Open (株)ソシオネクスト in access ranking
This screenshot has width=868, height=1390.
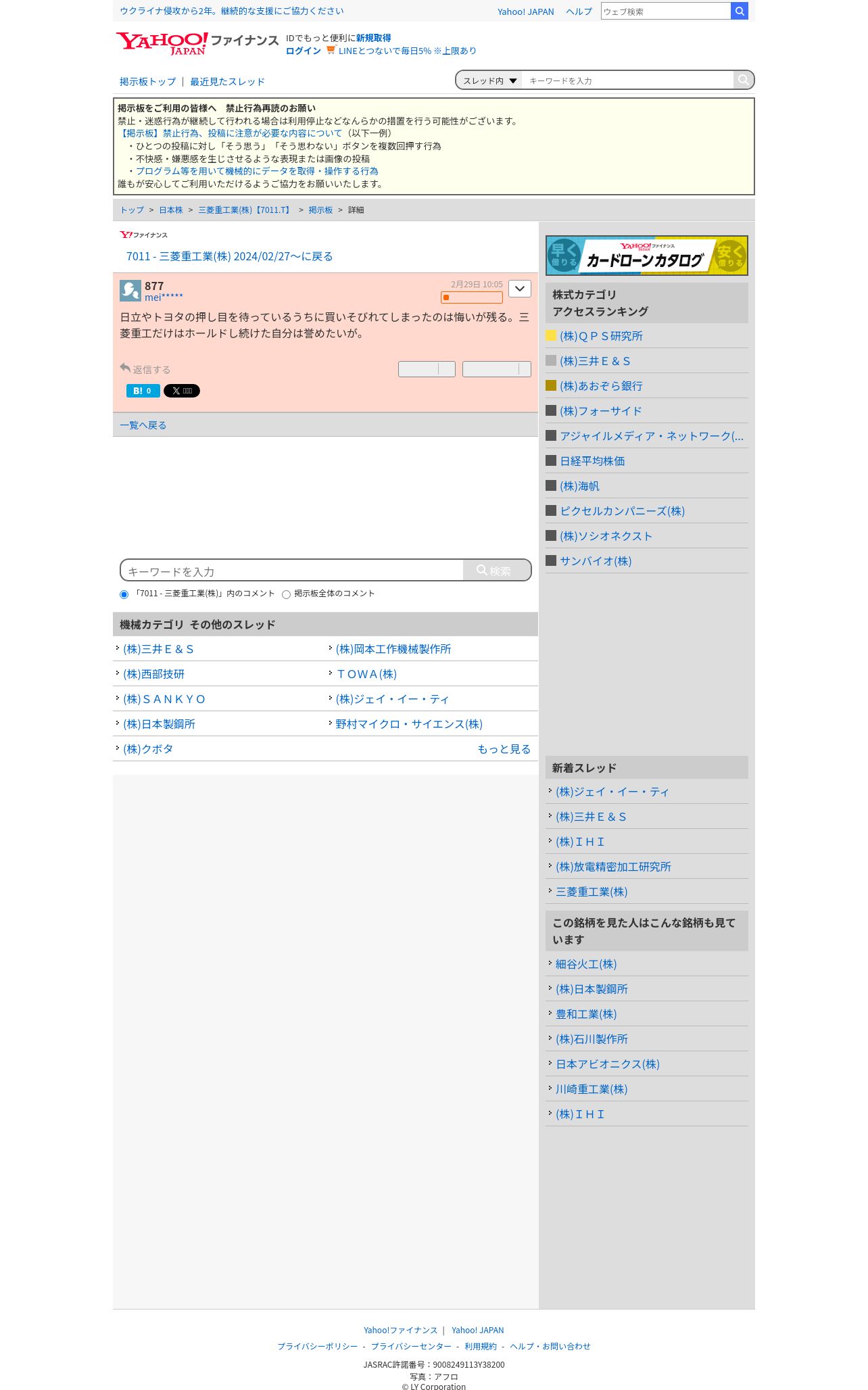606,536
